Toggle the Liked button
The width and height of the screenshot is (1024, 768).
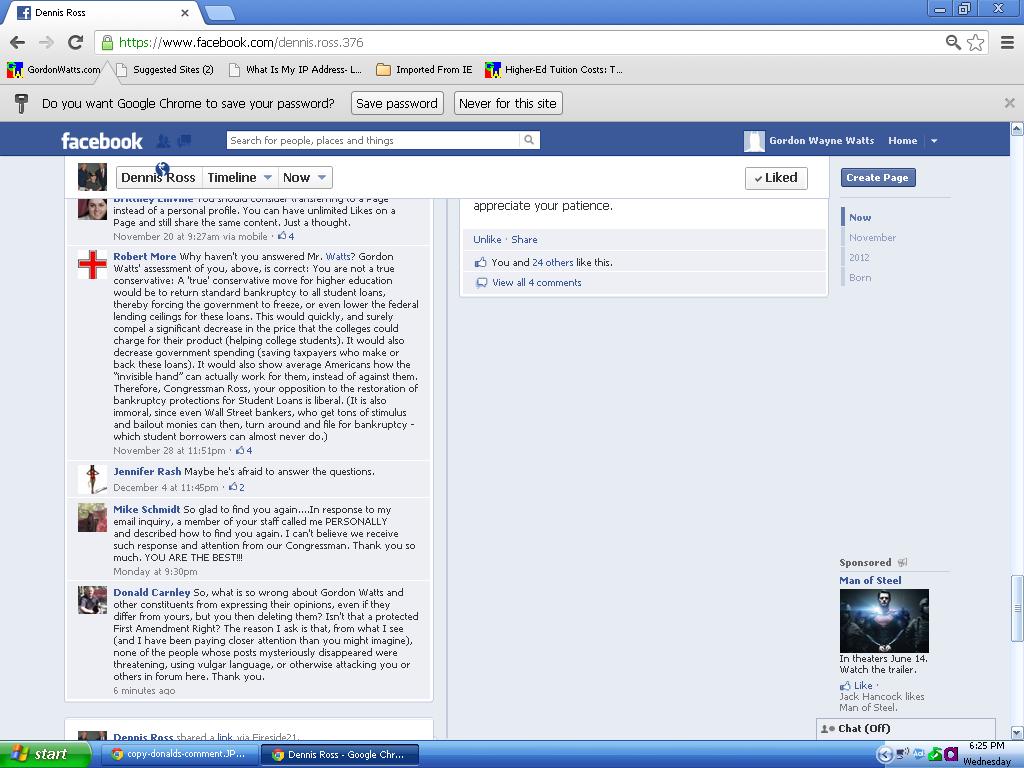[776, 178]
